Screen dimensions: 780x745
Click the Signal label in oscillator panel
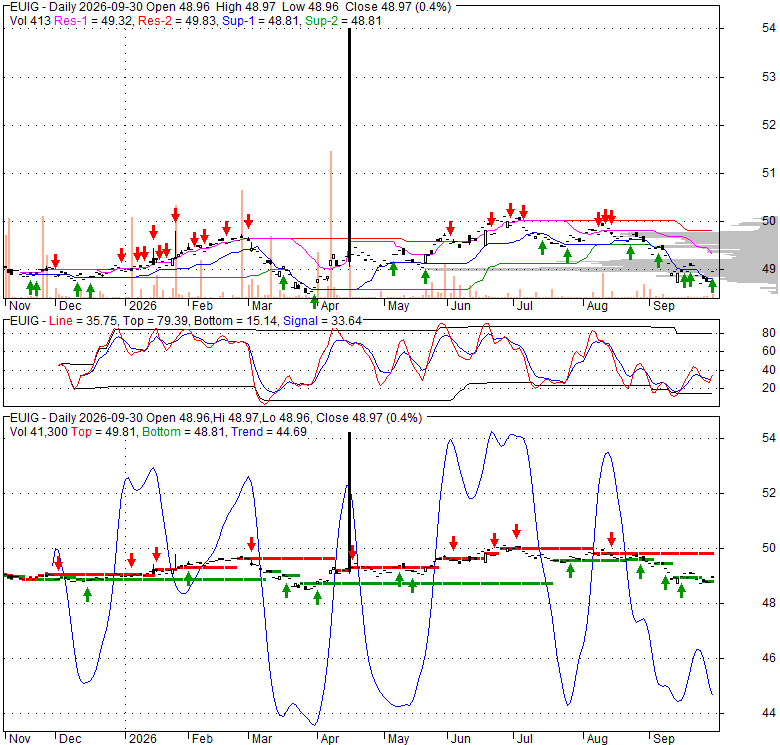(300, 321)
